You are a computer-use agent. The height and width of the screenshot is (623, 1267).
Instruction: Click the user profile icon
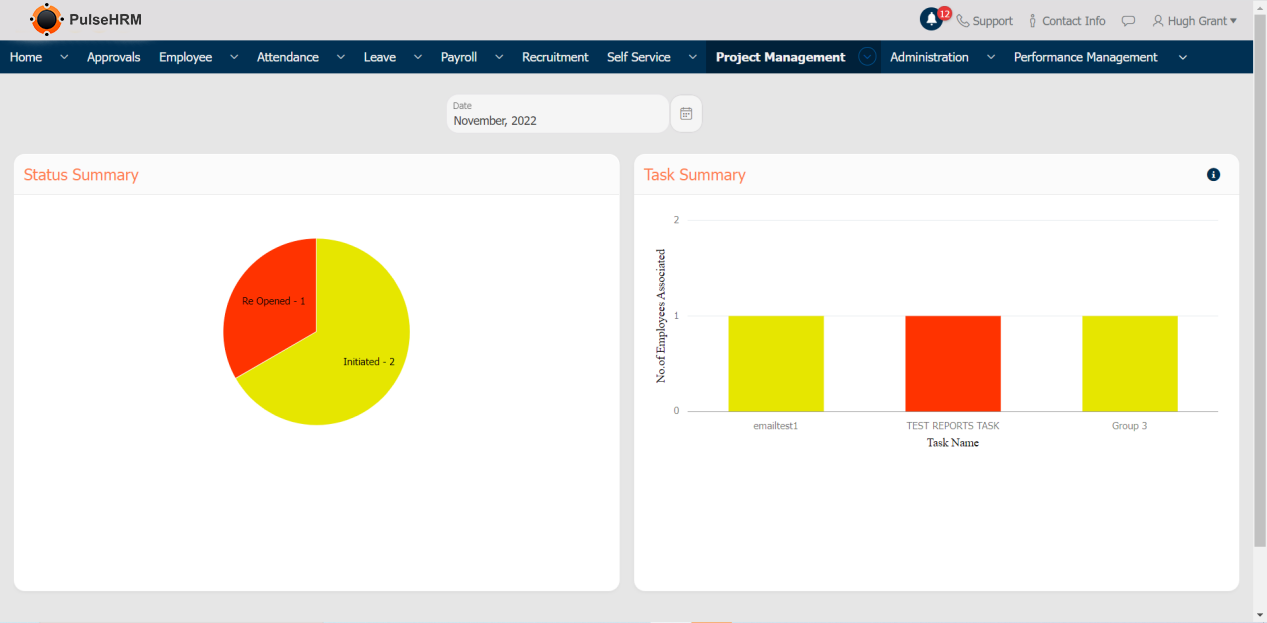pyautogui.click(x=1158, y=21)
